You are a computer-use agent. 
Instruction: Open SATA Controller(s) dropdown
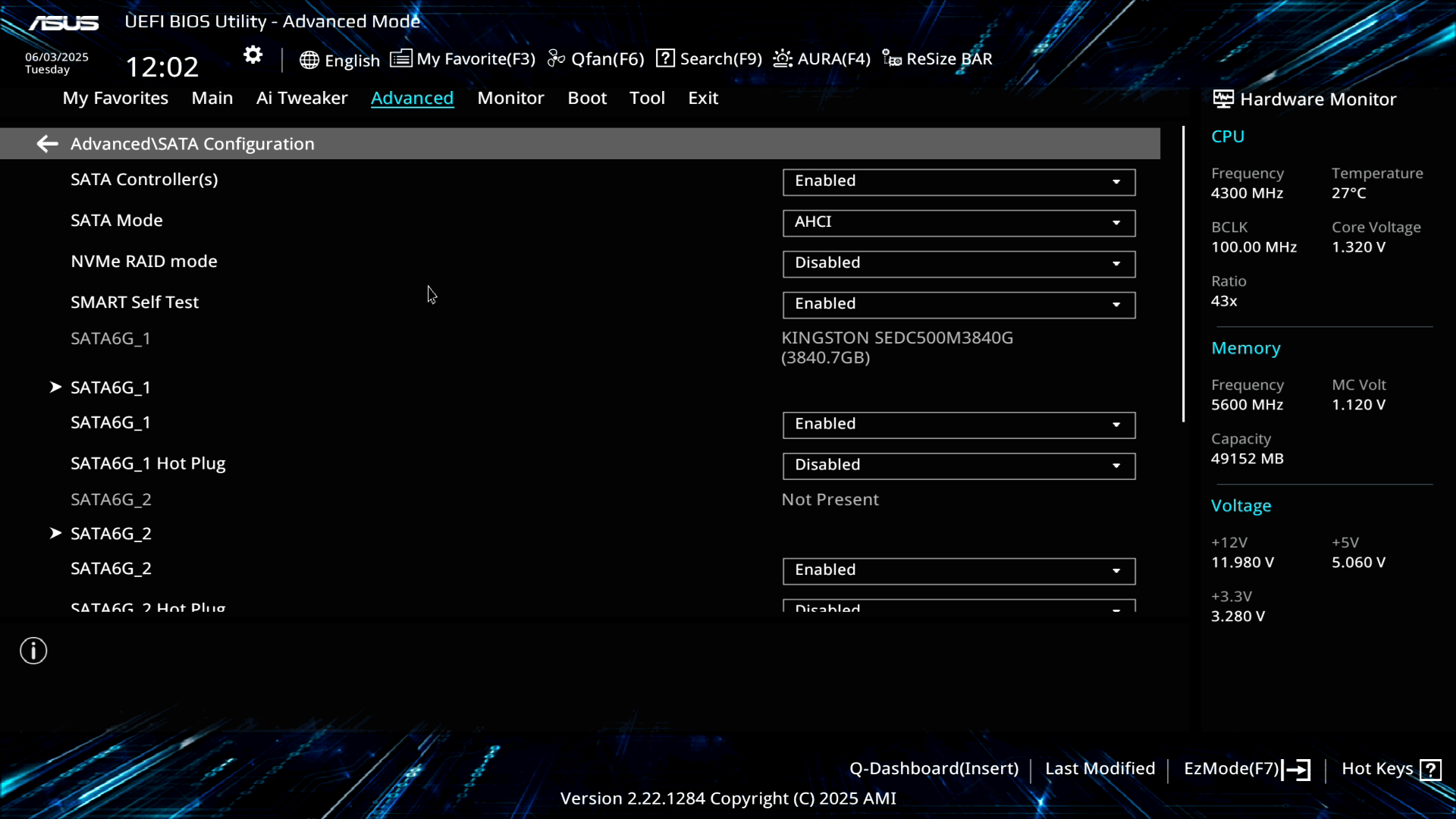click(x=959, y=182)
